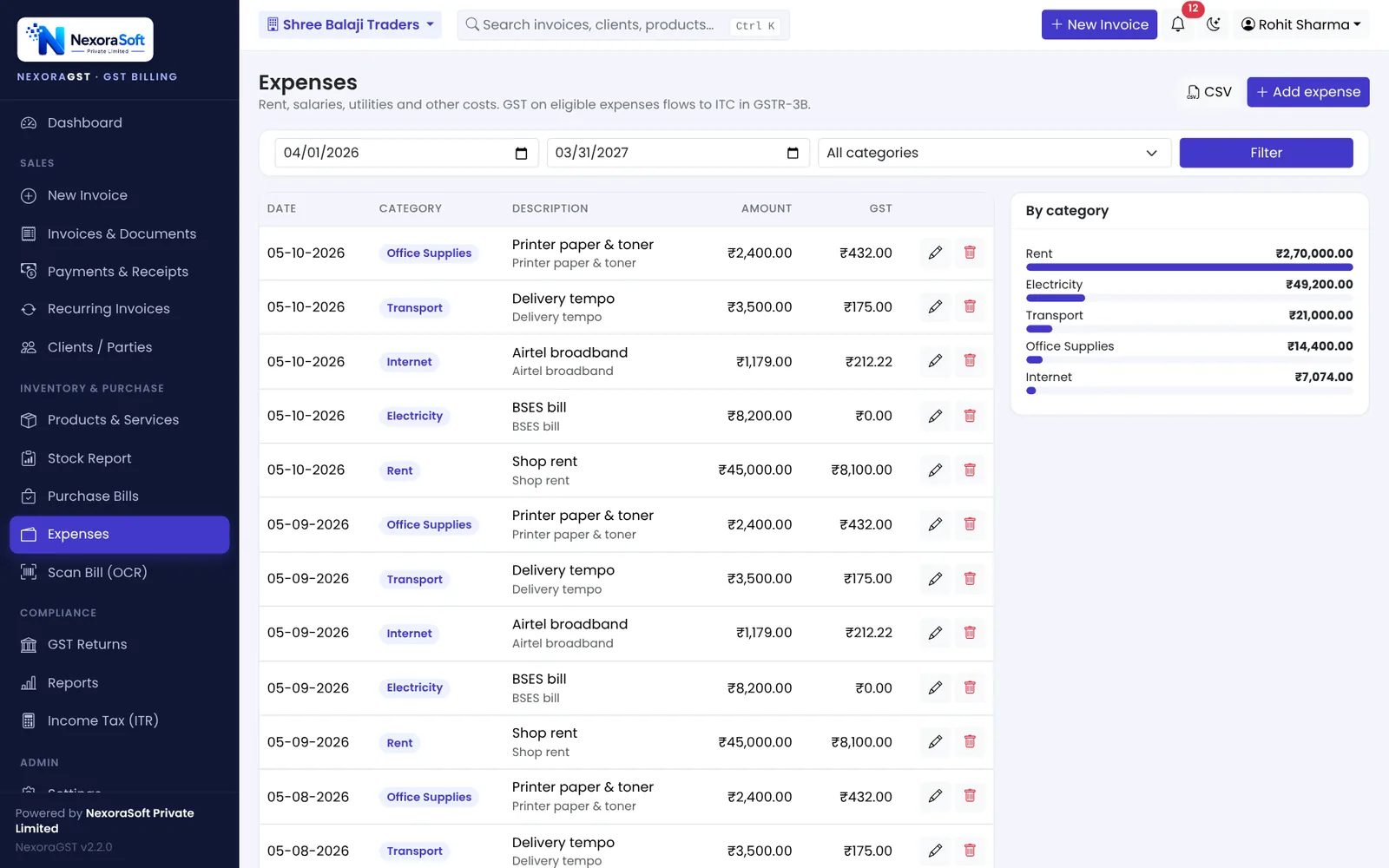Viewport: 1389px width, 868px height.
Task: Click the notifications bell icon
Action: click(1177, 24)
